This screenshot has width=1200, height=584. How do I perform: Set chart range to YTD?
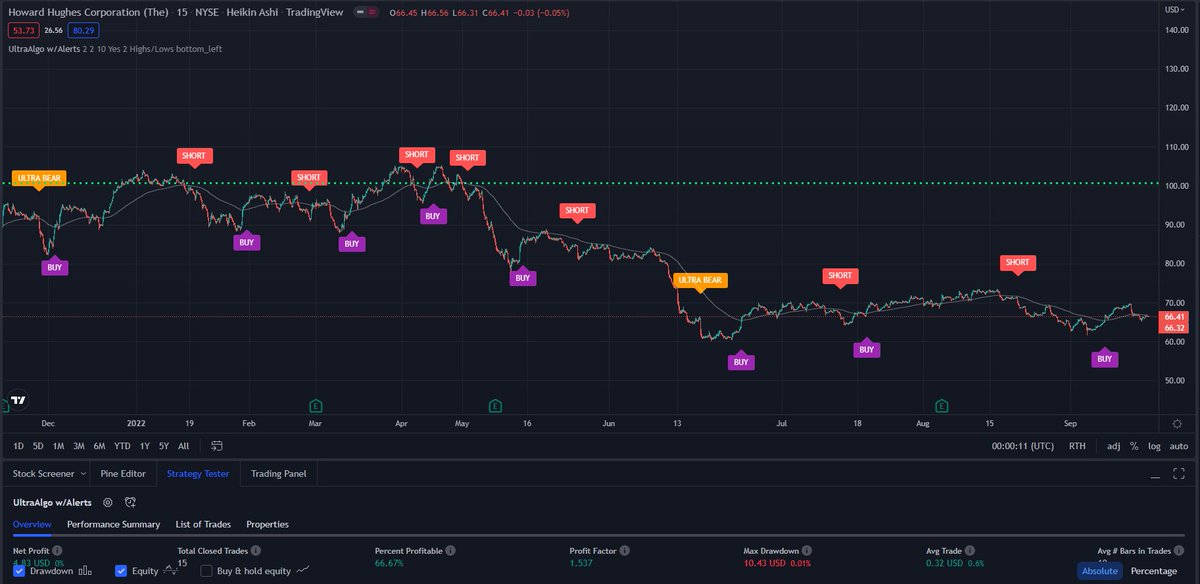pyautogui.click(x=122, y=446)
